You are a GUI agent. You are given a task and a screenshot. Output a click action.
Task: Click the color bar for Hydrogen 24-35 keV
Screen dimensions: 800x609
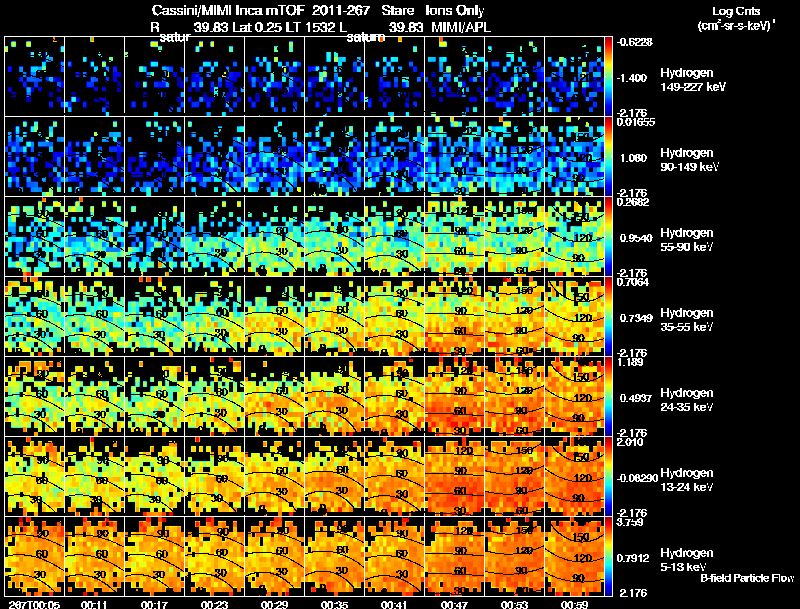point(610,396)
